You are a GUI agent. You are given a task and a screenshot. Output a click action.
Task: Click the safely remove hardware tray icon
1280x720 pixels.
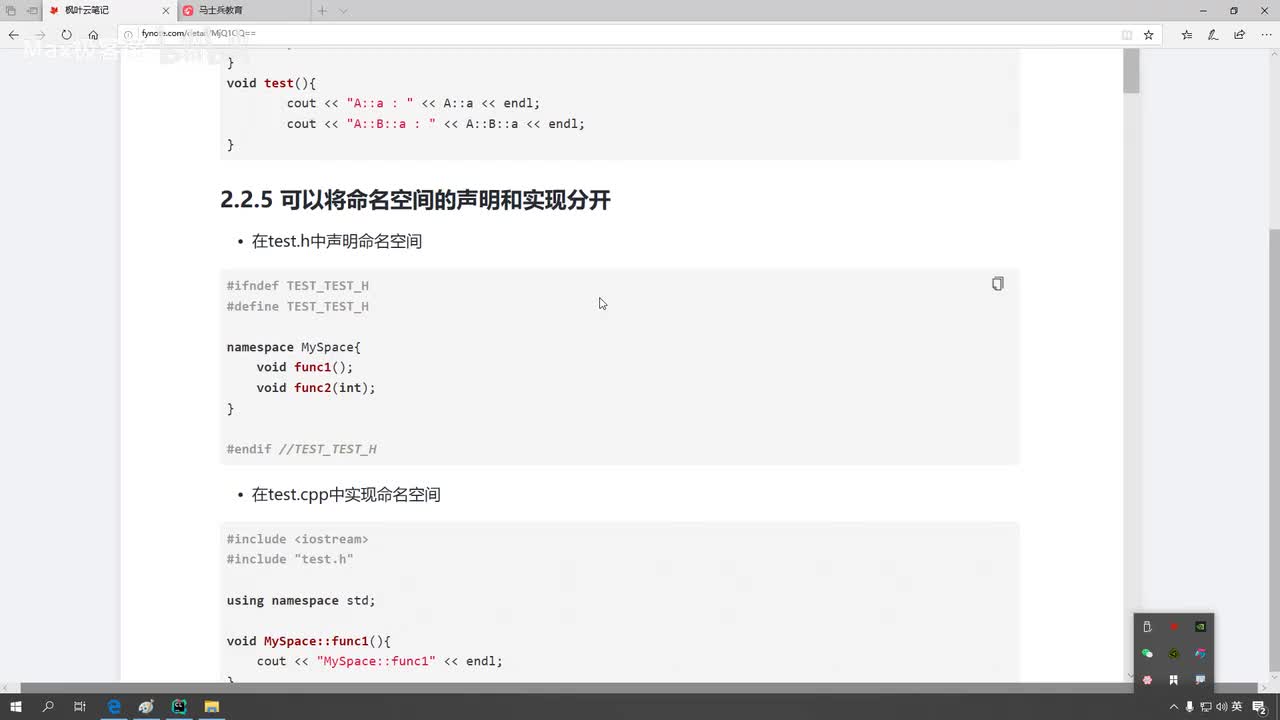[1147, 627]
